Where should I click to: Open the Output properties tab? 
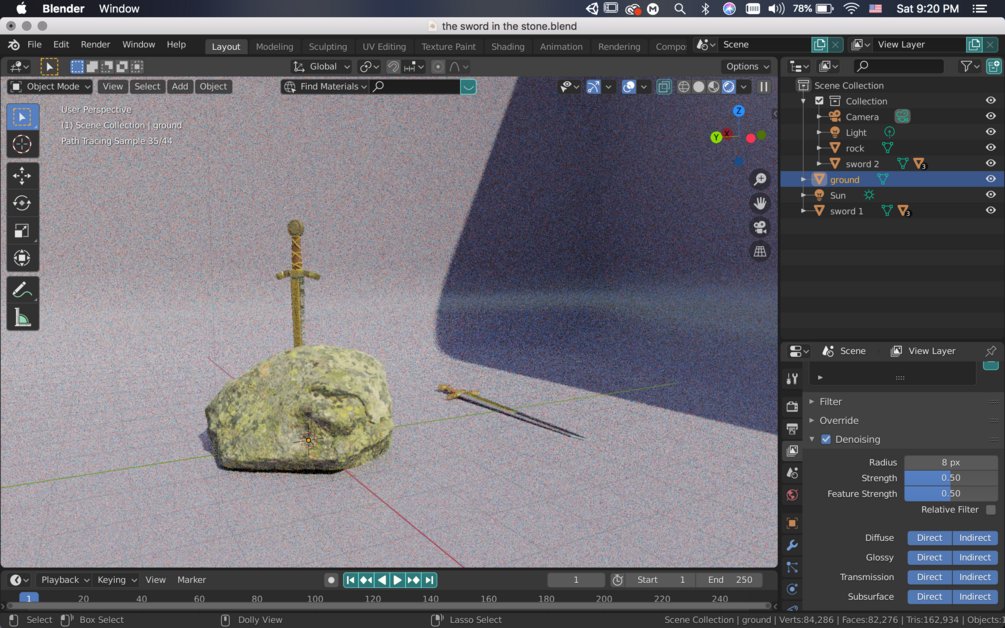pyautogui.click(x=792, y=429)
